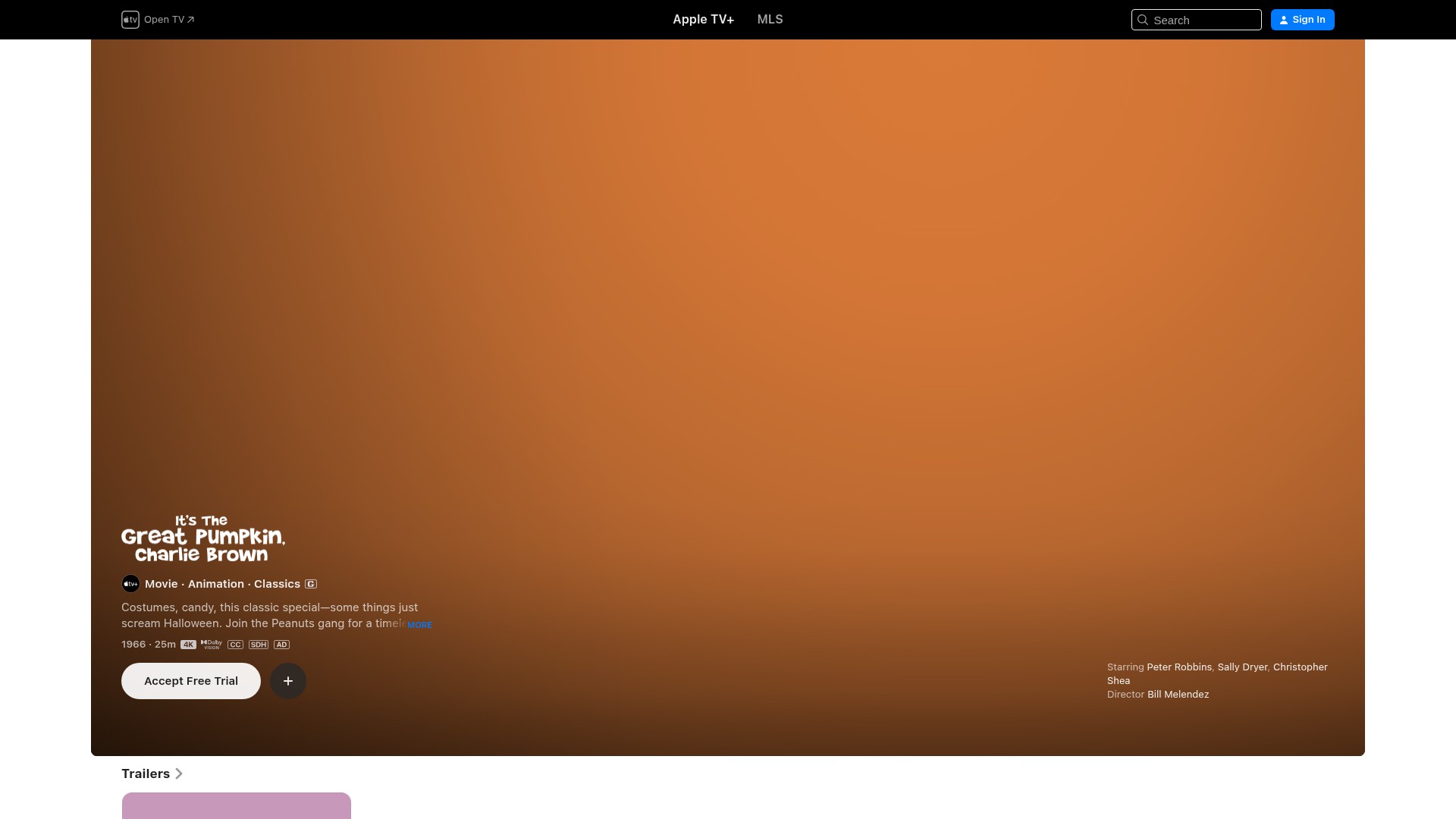Open the TV app via Open TV link
This screenshot has width=1456, height=819.
click(x=169, y=20)
